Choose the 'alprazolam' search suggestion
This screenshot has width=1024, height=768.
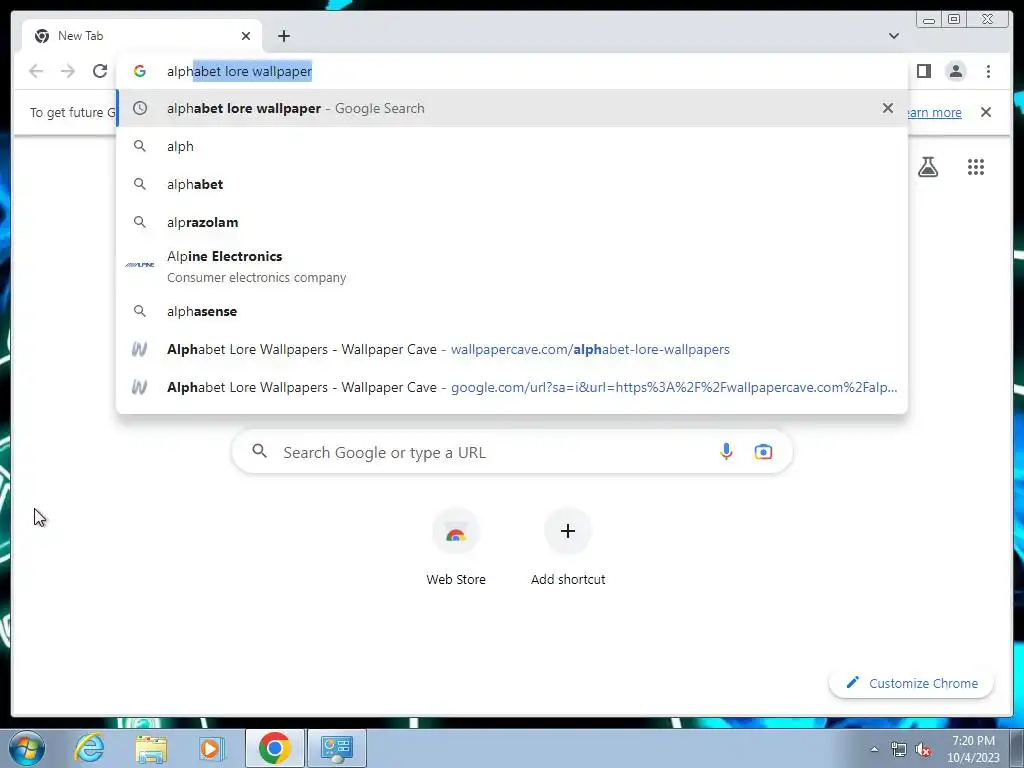[512, 222]
